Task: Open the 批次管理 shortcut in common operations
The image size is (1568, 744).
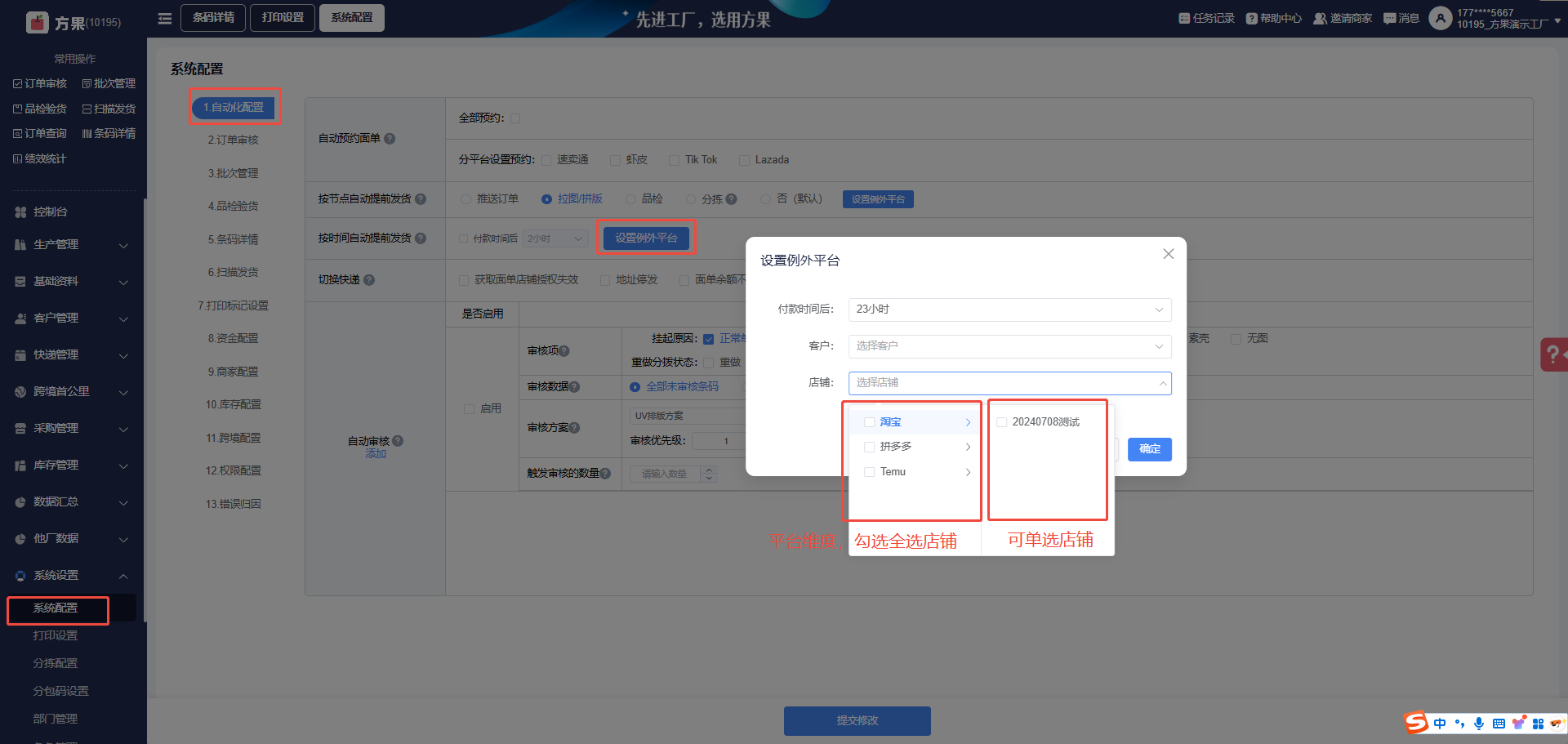Action: click(109, 83)
